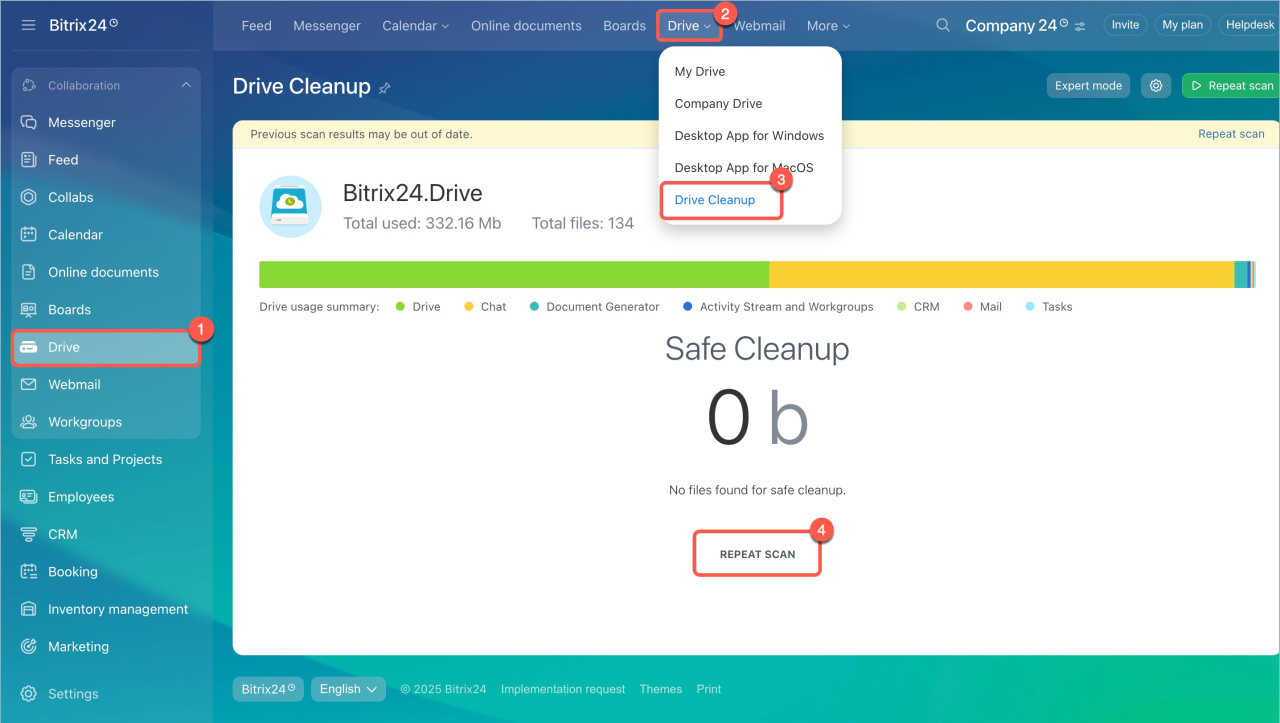Open Drive Cleanup settings gear icon
The image size is (1280, 723).
point(1156,86)
